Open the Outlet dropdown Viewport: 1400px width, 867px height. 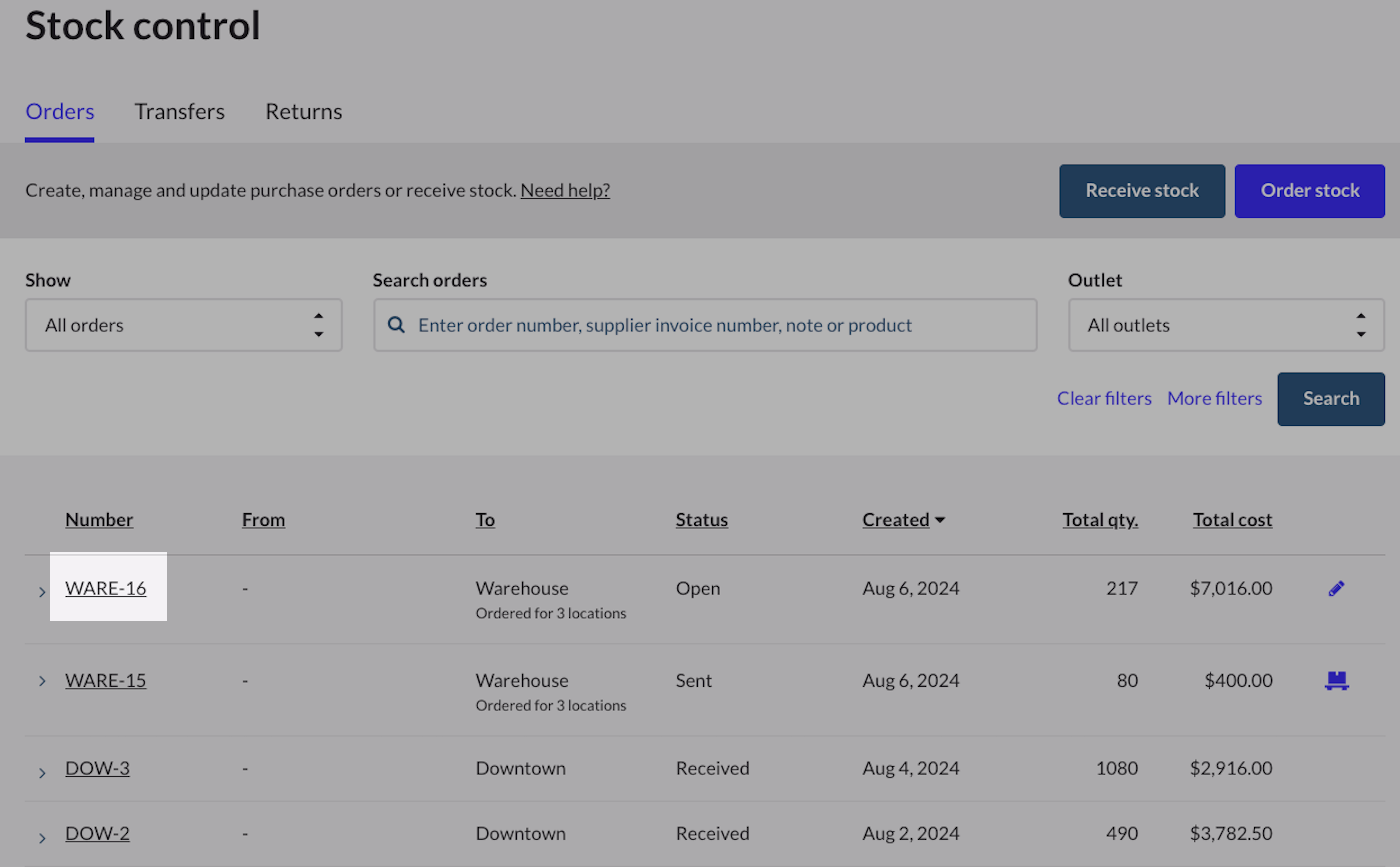1226,325
